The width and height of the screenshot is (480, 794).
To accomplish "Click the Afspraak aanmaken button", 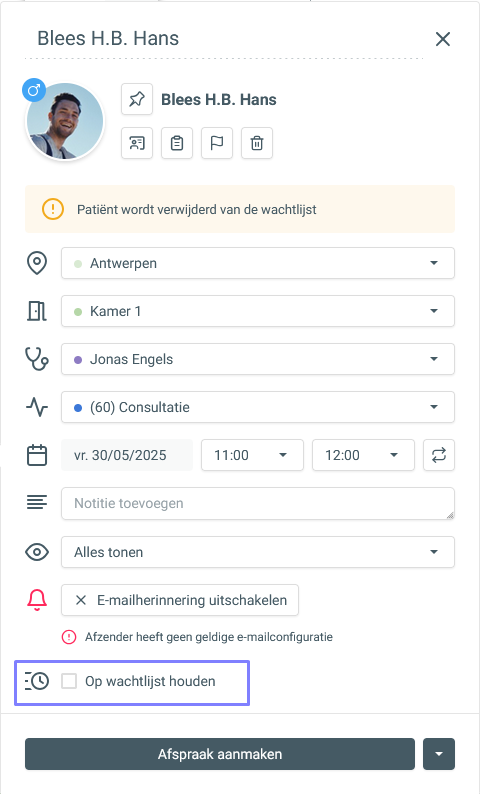I will click(x=220, y=754).
